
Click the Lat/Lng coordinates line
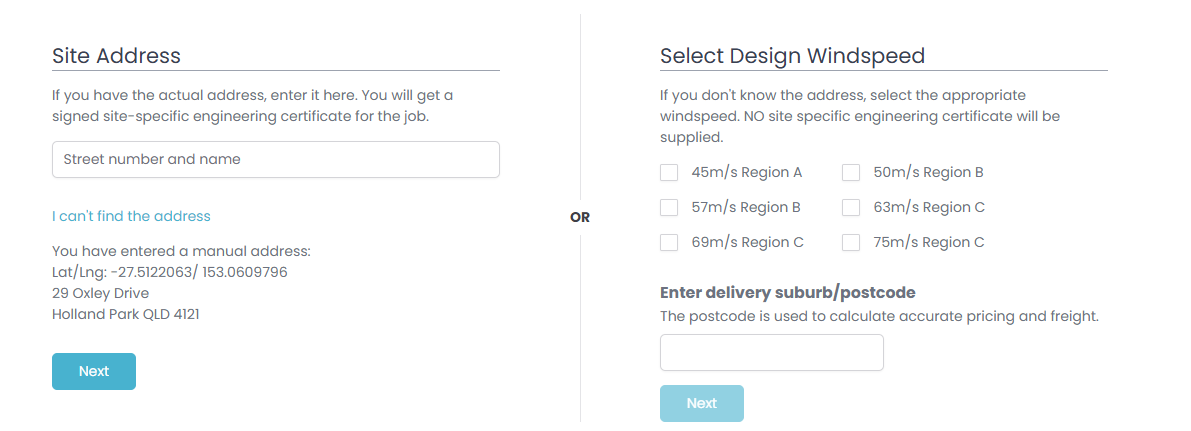click(170, 272)
